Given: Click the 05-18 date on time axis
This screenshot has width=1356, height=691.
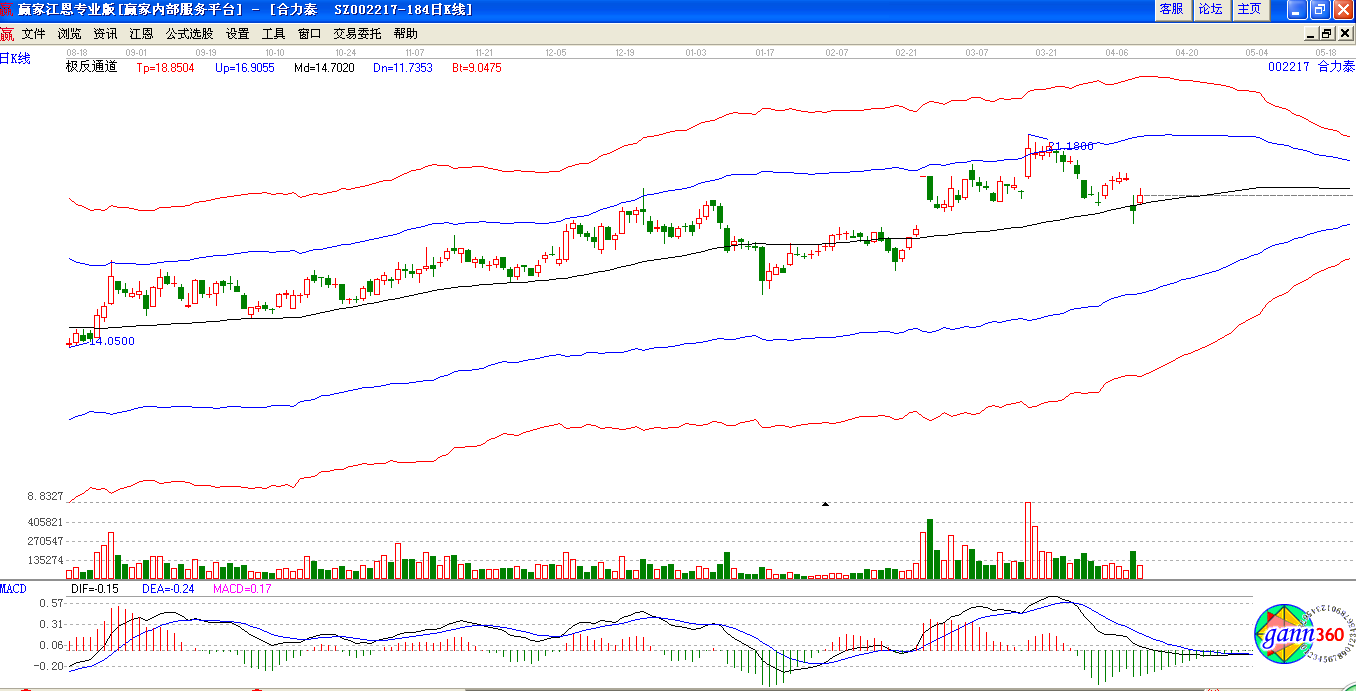Looking at the screenshot, I should point(1327,52).
